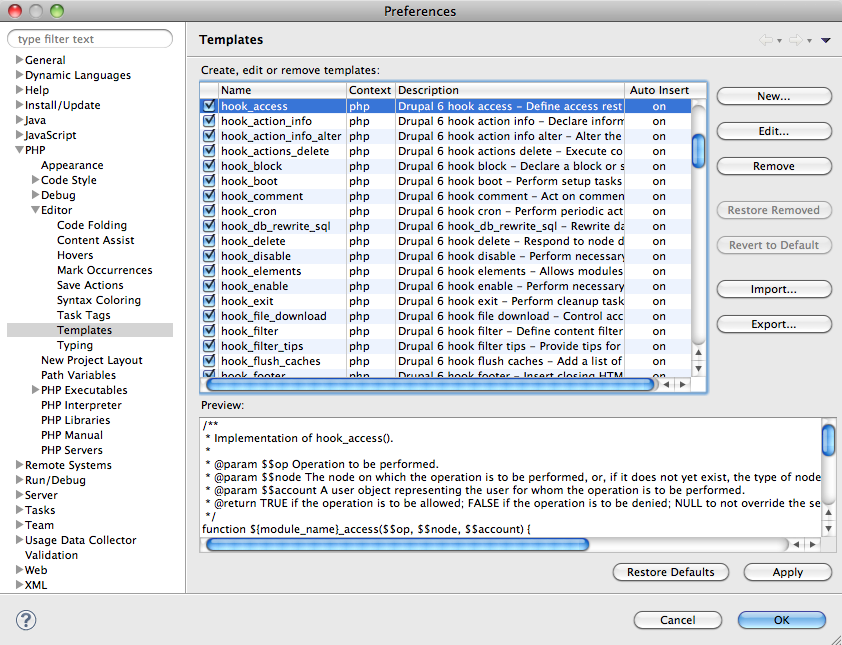Toggle the hook_comment checkbox

click(x=209, y=196)
